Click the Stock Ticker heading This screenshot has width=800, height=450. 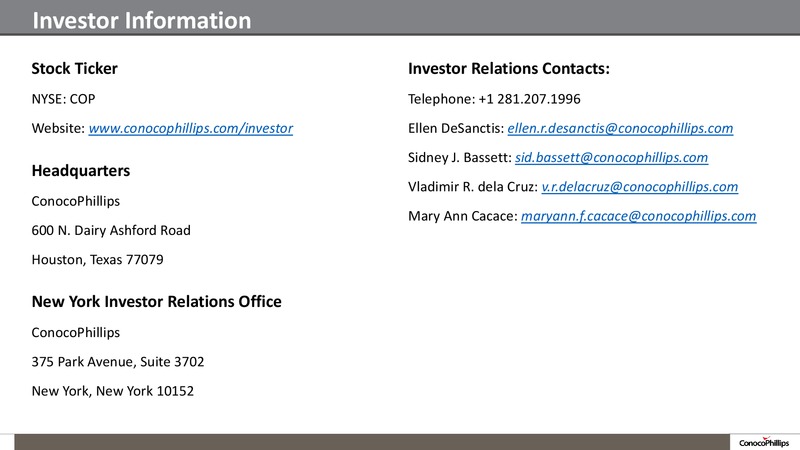74,68
